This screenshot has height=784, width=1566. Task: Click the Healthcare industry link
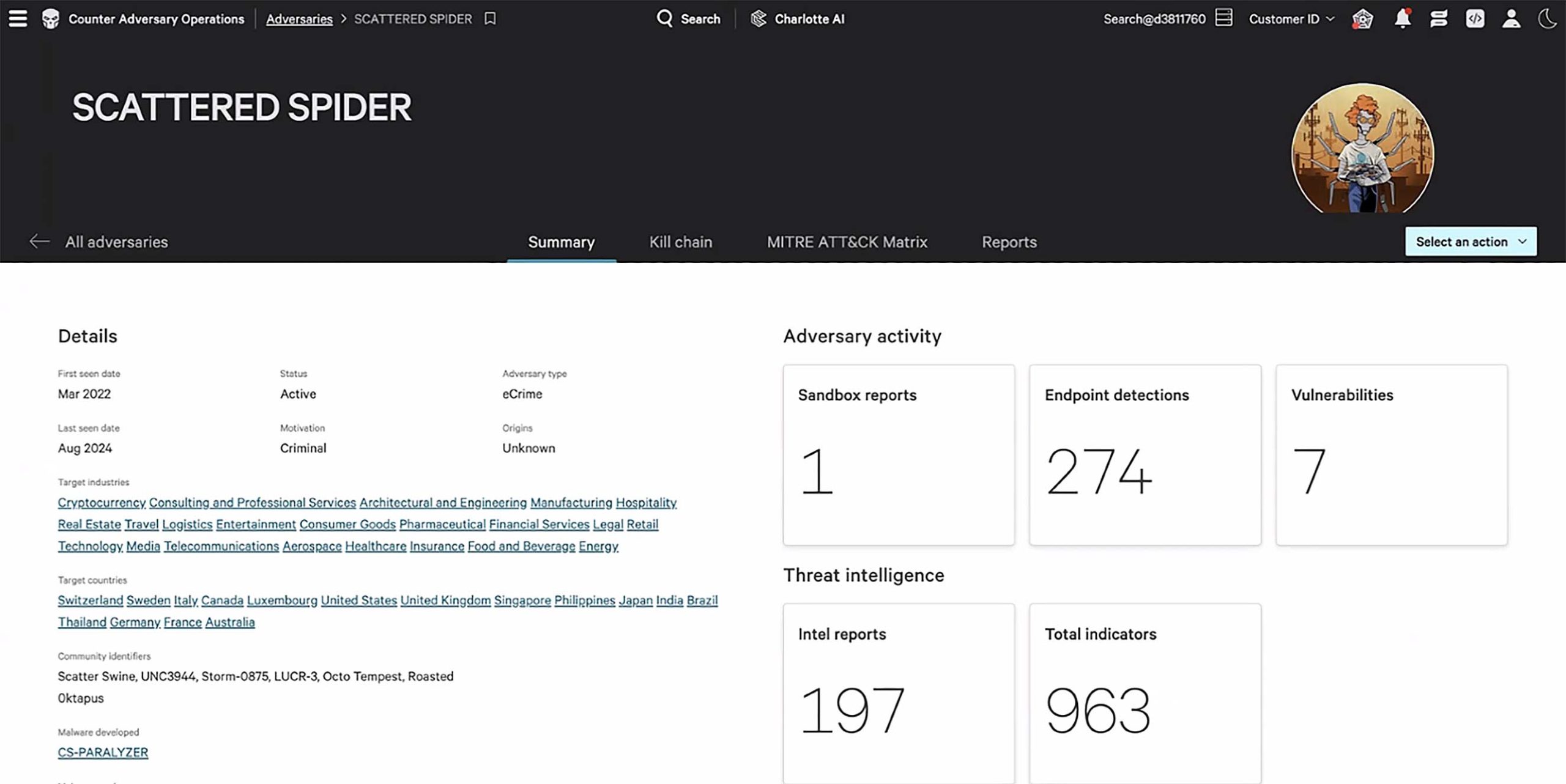coord(376,546)
